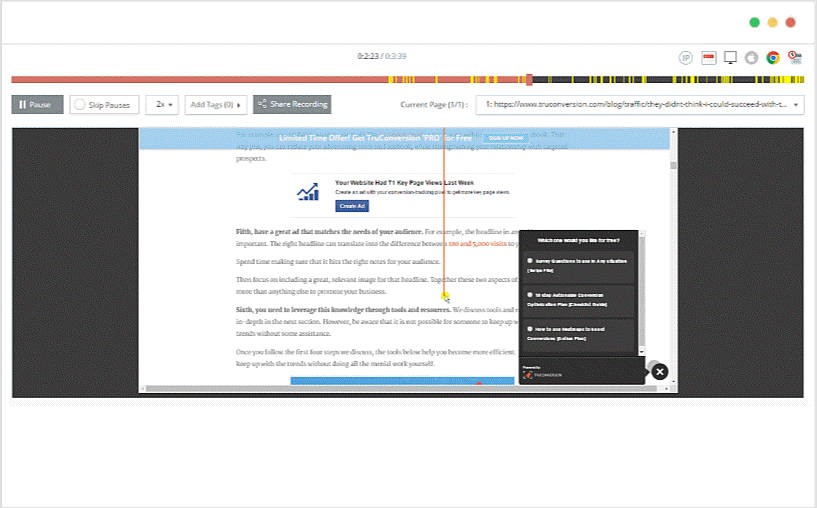Image resolution: width=817 pixels, height=508 pixels.
Task: Click the blue Create Ad button
Action: pyautogui.click(x=351, y=206)
